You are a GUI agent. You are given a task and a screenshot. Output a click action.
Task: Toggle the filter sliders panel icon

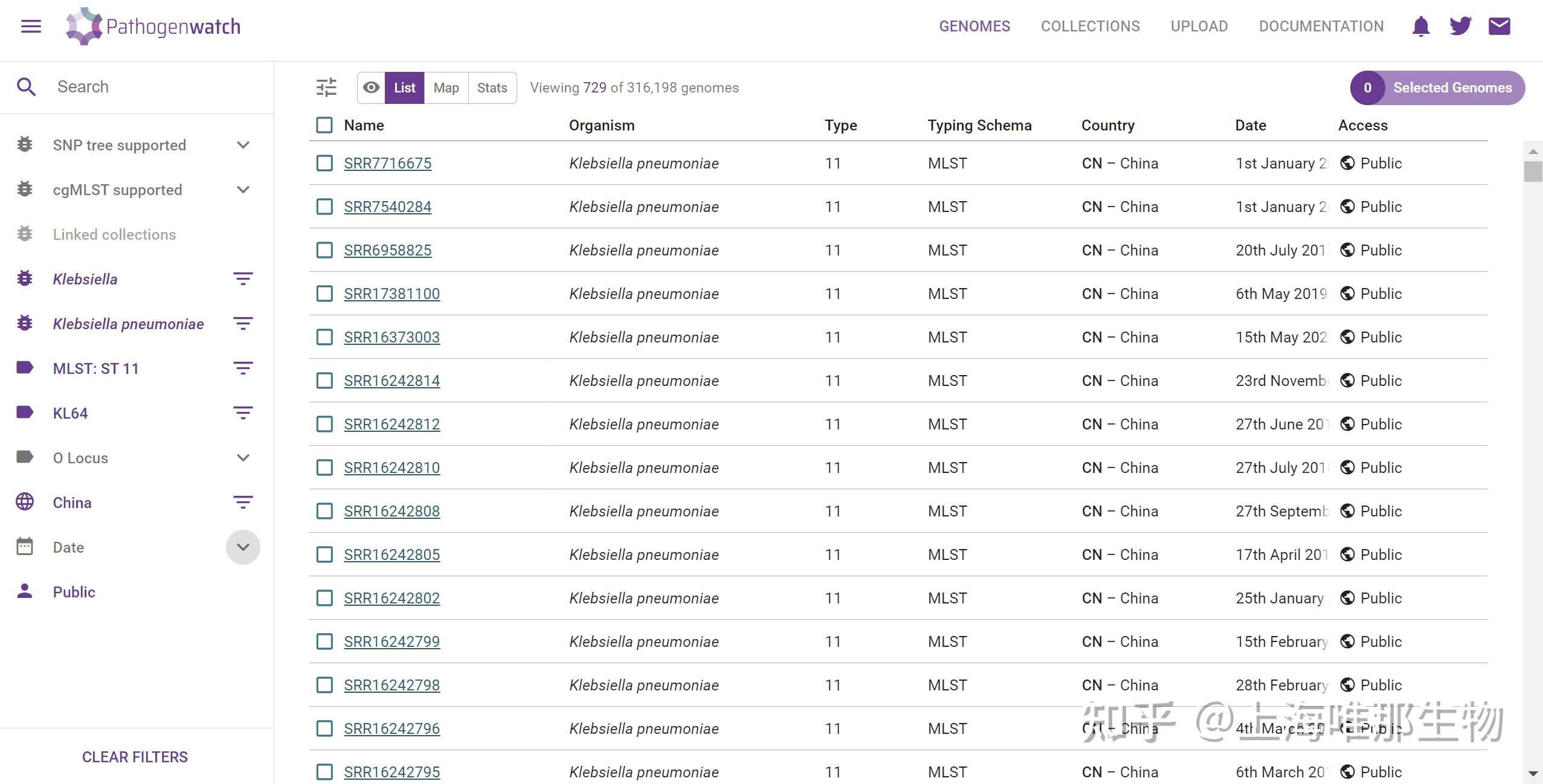coord(326,88)
